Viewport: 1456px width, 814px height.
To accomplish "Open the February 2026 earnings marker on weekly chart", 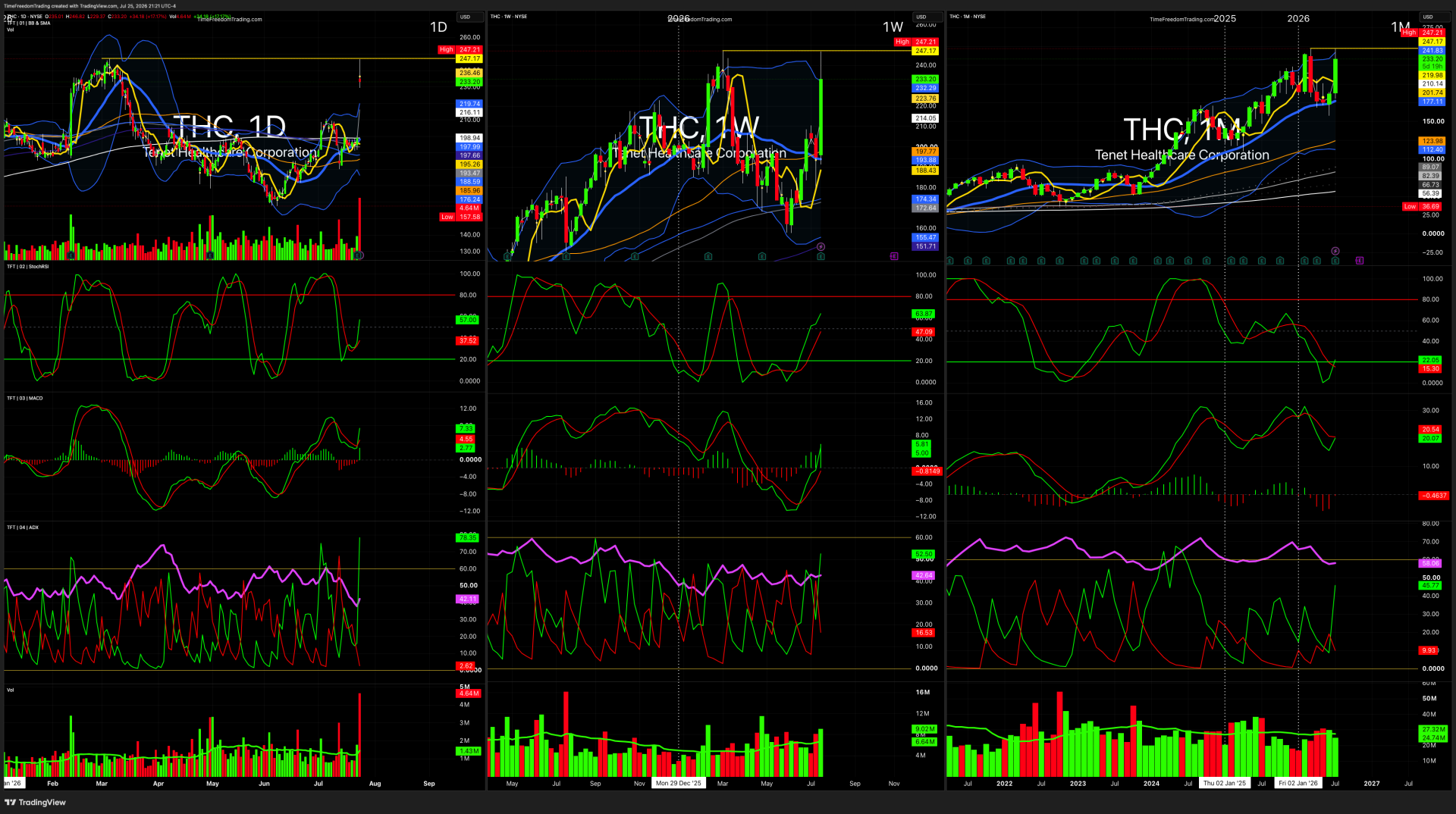I will coord(708,256).
